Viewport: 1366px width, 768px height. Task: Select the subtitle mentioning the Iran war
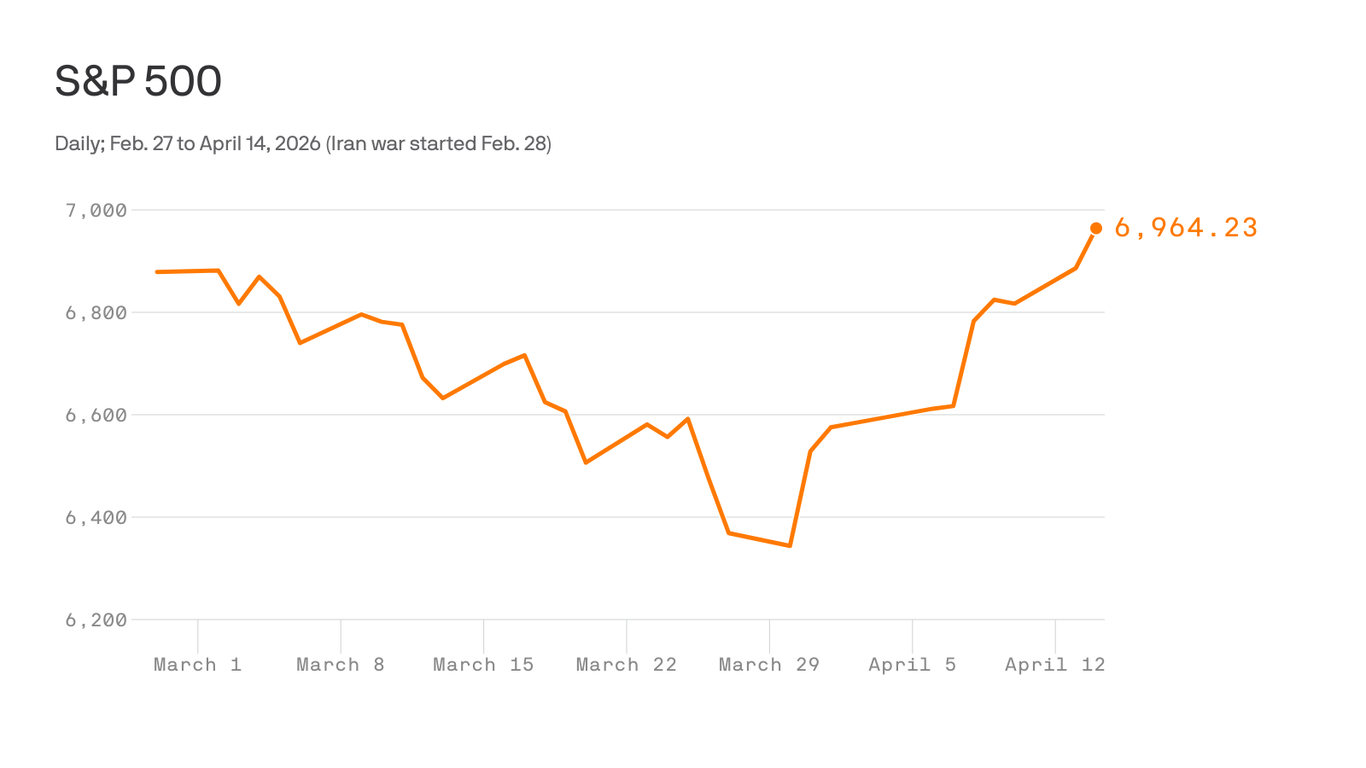point(302,144)
